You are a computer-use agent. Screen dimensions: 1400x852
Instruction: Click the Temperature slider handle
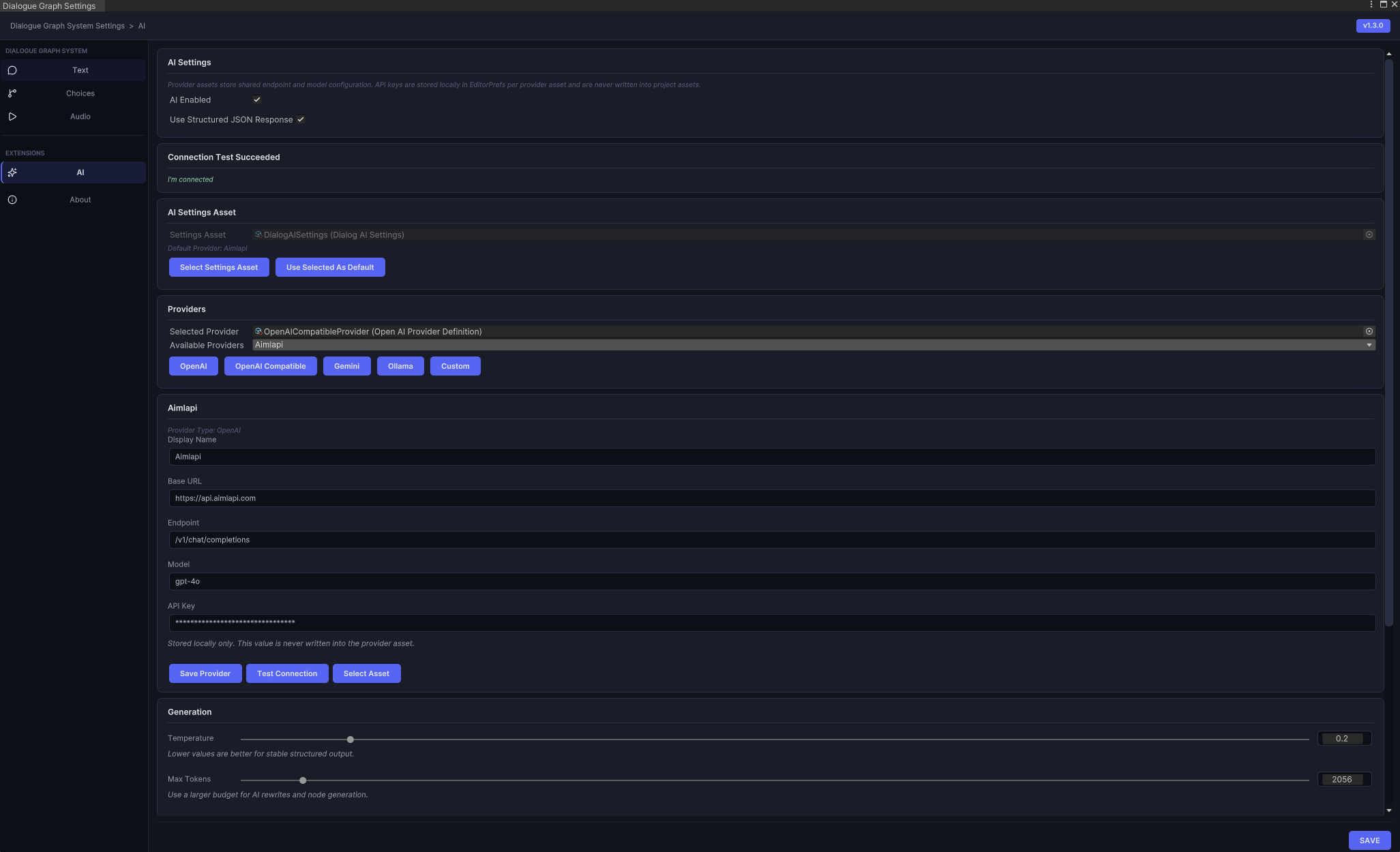[351, 740]
